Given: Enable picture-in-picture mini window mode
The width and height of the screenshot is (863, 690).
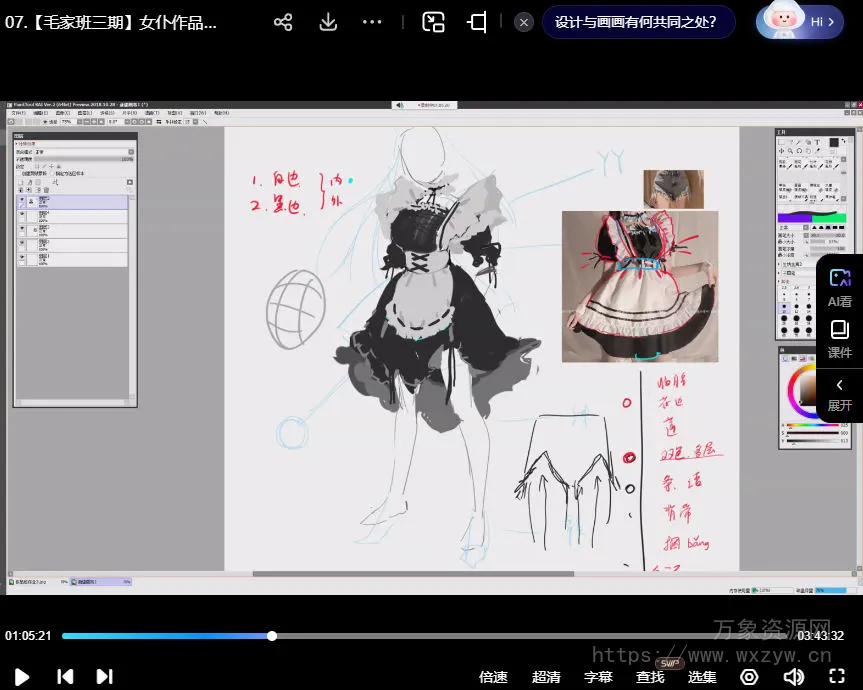Looking at the screenshot, I should (x=433, y=22).
